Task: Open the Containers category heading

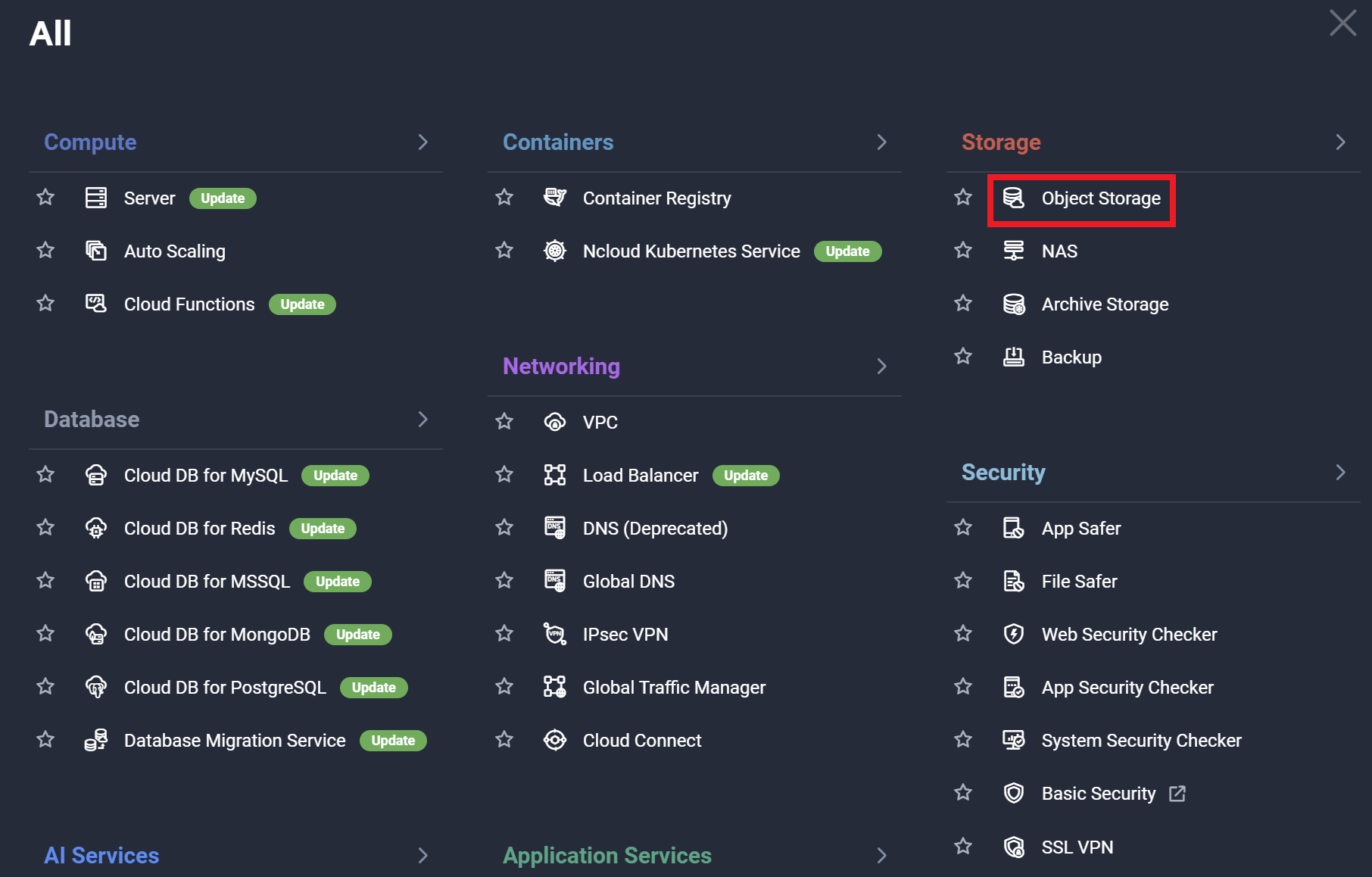Action: click(558, 142)
